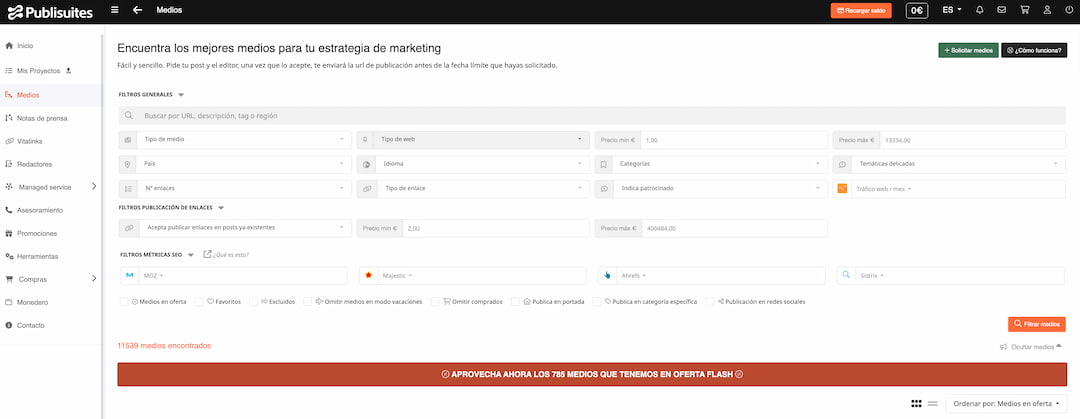Tick the Publica en portada checkbox
Screen dimensions: 1080x419
click(x=515, y=301)
